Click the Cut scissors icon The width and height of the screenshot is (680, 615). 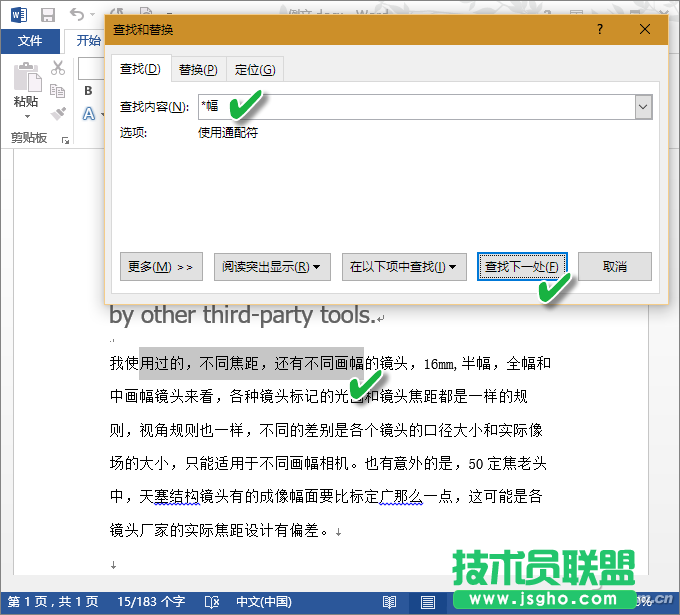click(x=58, y=68)
